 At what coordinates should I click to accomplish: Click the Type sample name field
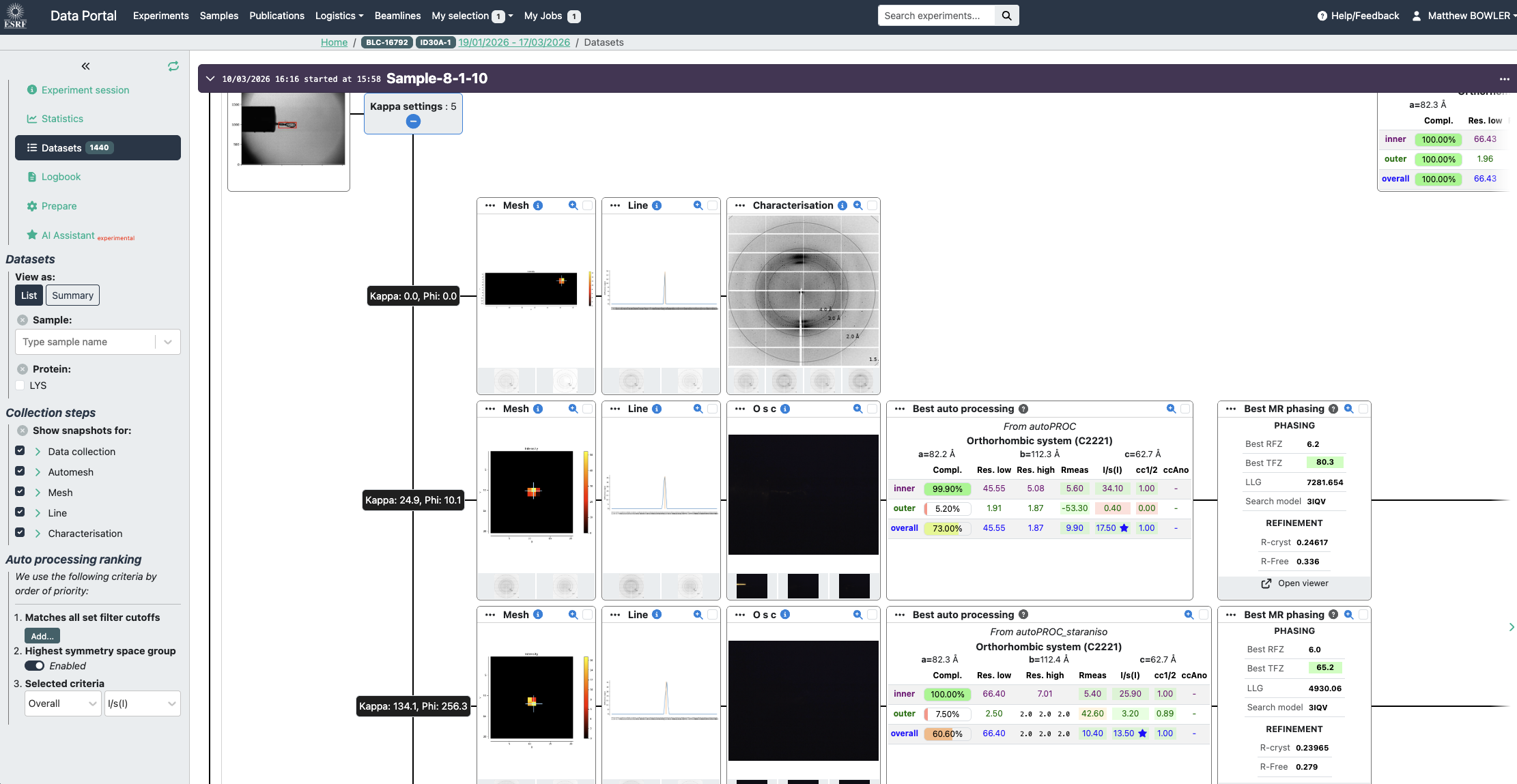(85, 342)
